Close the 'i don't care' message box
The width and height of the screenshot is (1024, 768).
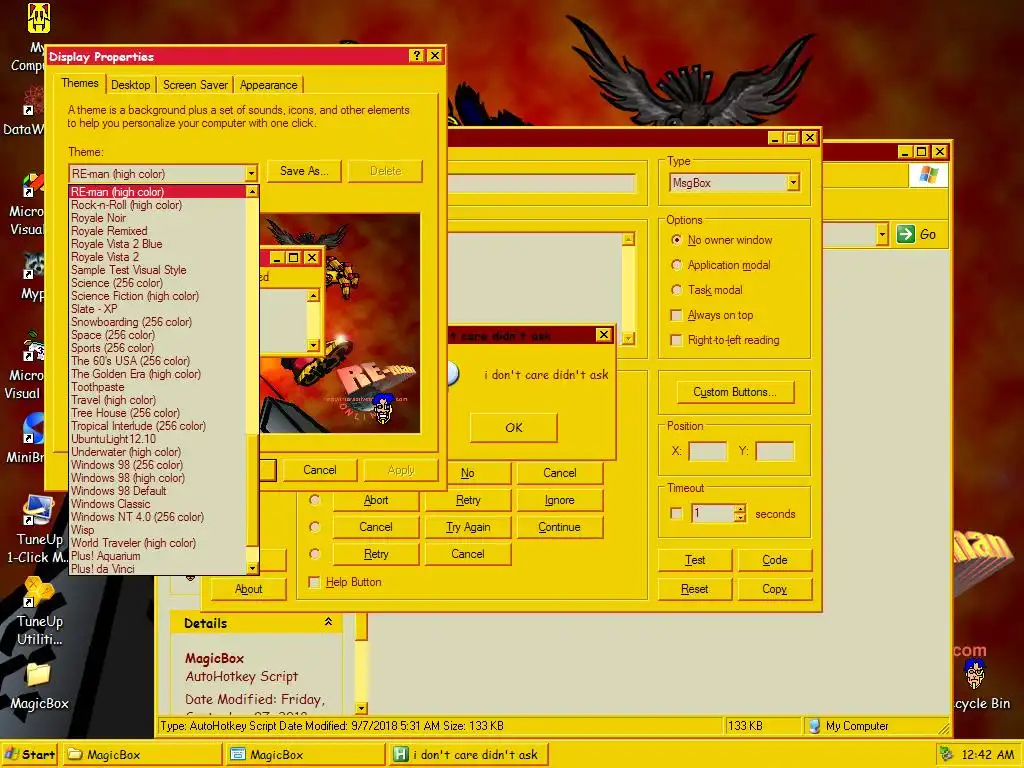(603, 335)
